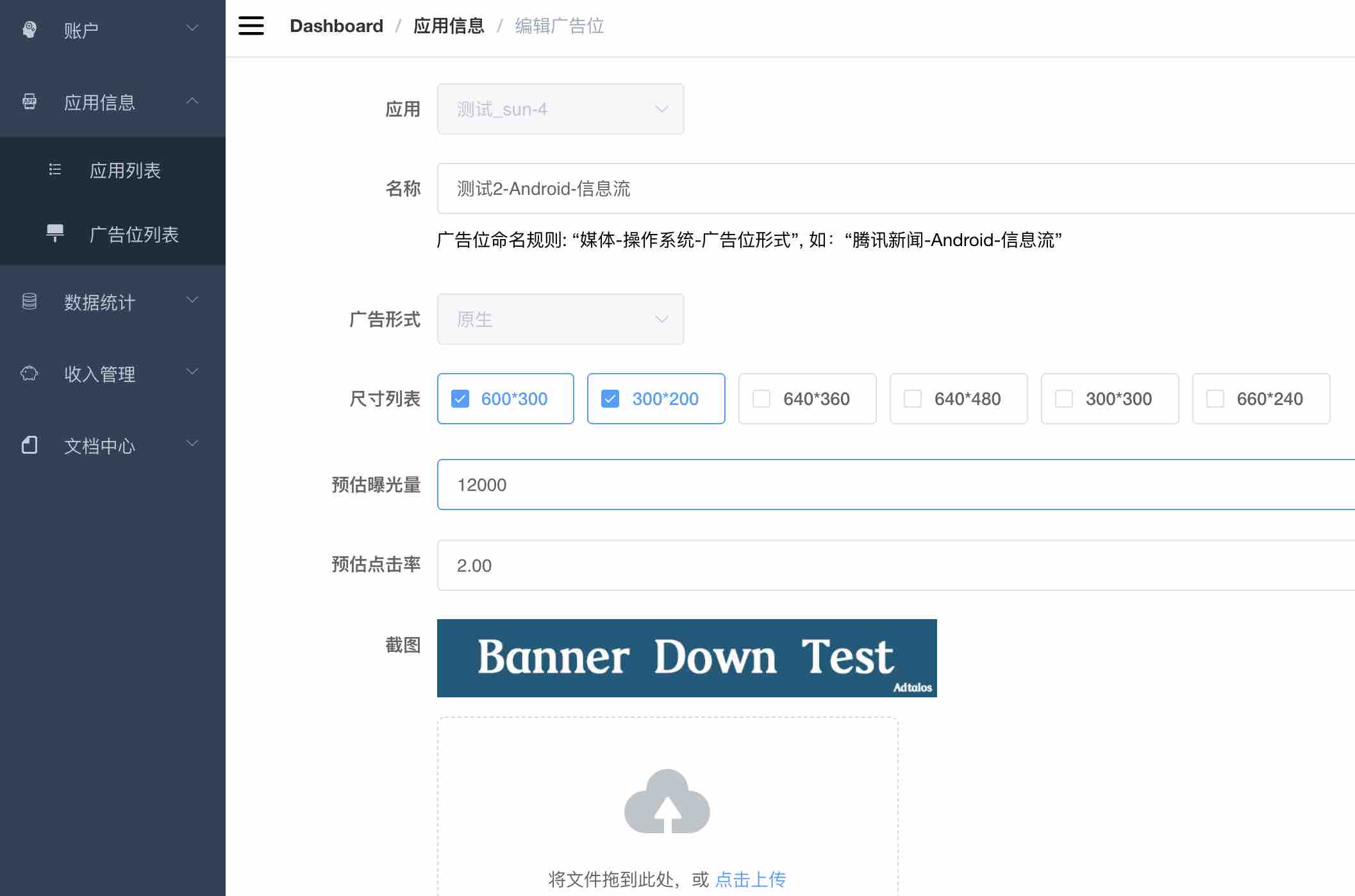Image resolution: width=1355 pixels, height=896 pixels.
Task: Click the hamburger menu toggle icon
Action: tap(251, 26)
